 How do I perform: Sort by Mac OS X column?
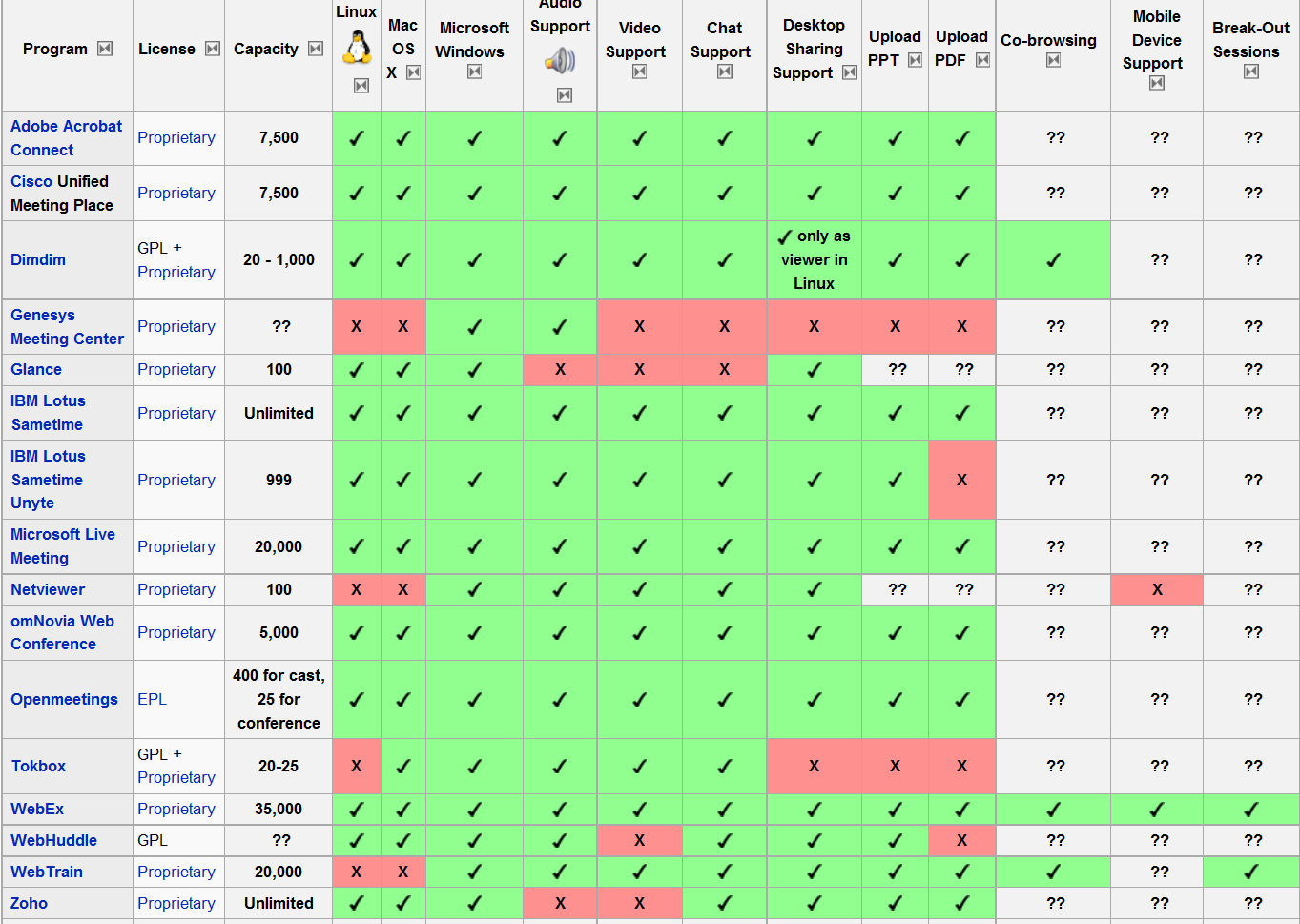pos(413,72)
